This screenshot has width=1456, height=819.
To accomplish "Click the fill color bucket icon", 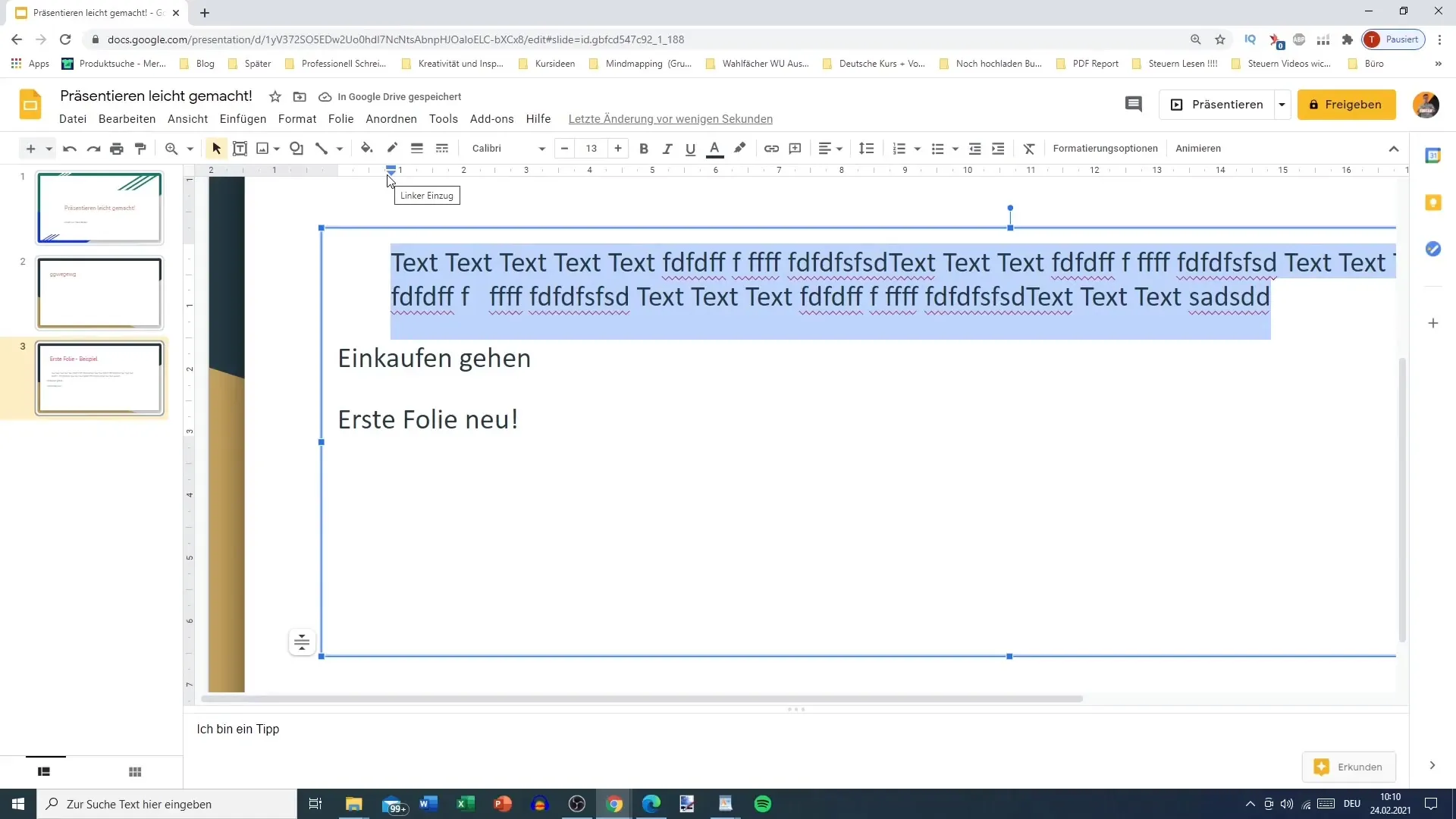I will point(367,148).
